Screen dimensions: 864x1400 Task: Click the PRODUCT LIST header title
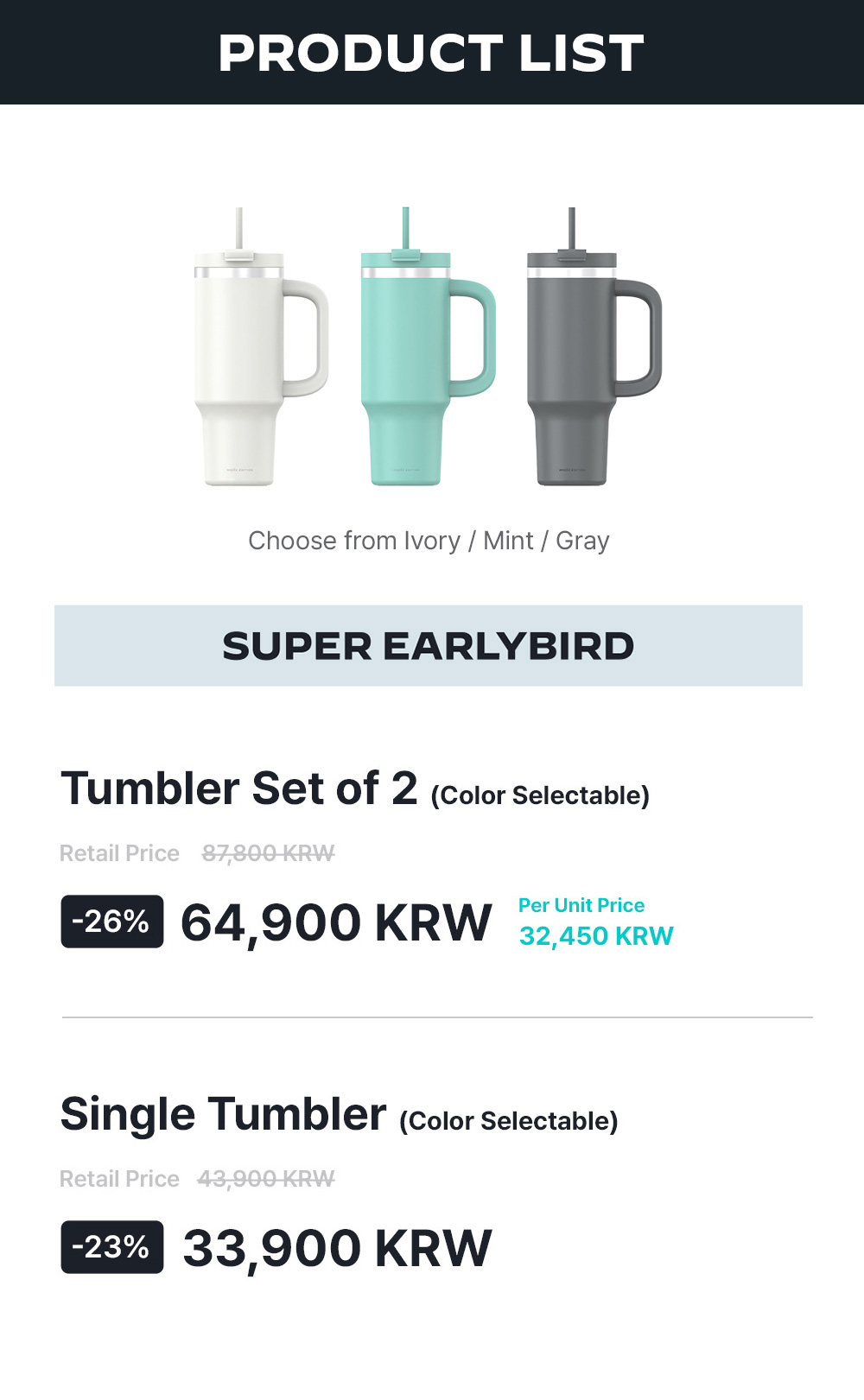click(x=431, y=53)
